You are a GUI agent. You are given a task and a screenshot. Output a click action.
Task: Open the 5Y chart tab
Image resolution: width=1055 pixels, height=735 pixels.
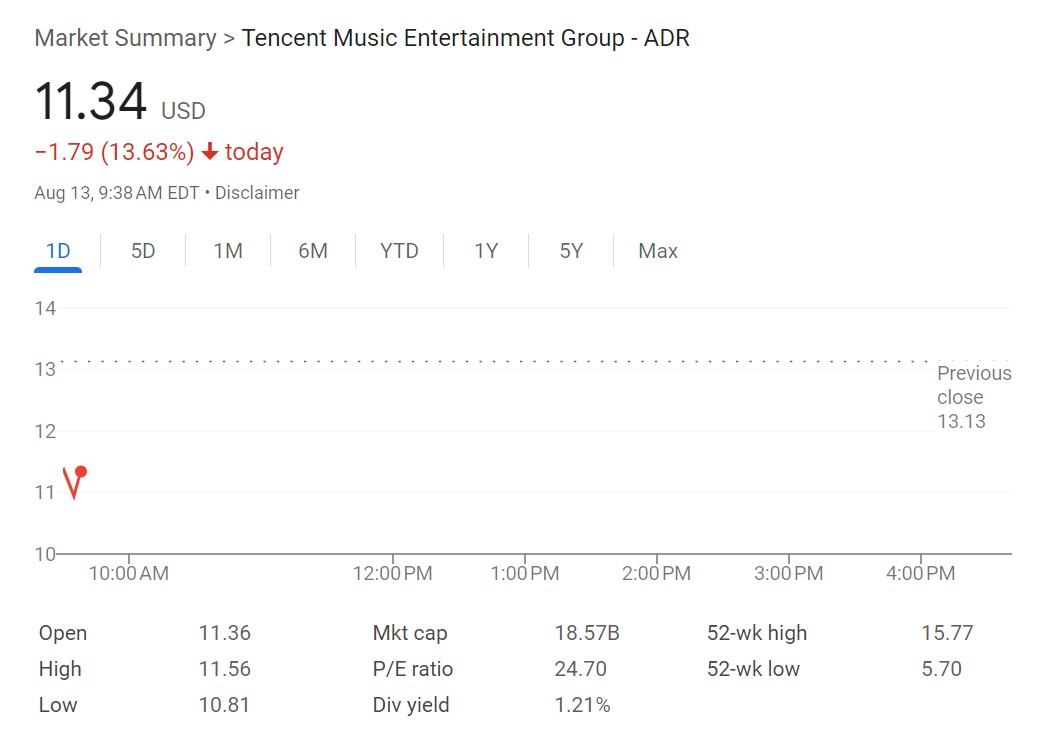571,251
